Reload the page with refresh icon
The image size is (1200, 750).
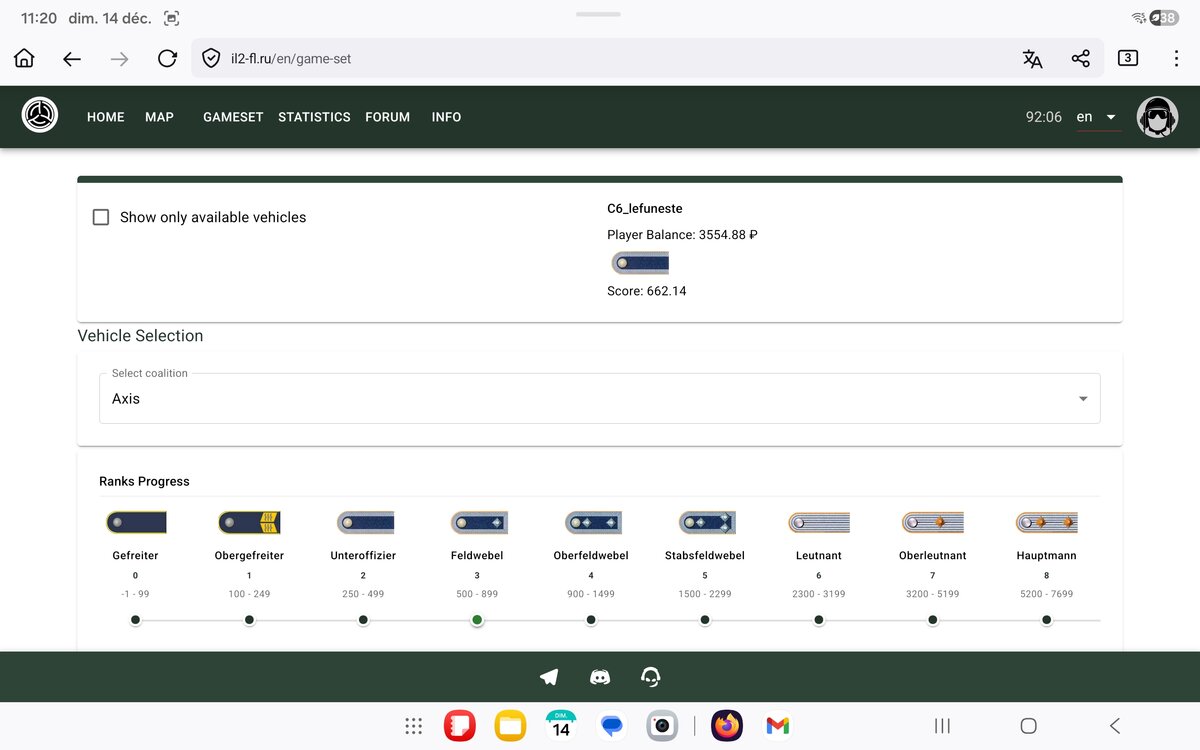[167, 58]
